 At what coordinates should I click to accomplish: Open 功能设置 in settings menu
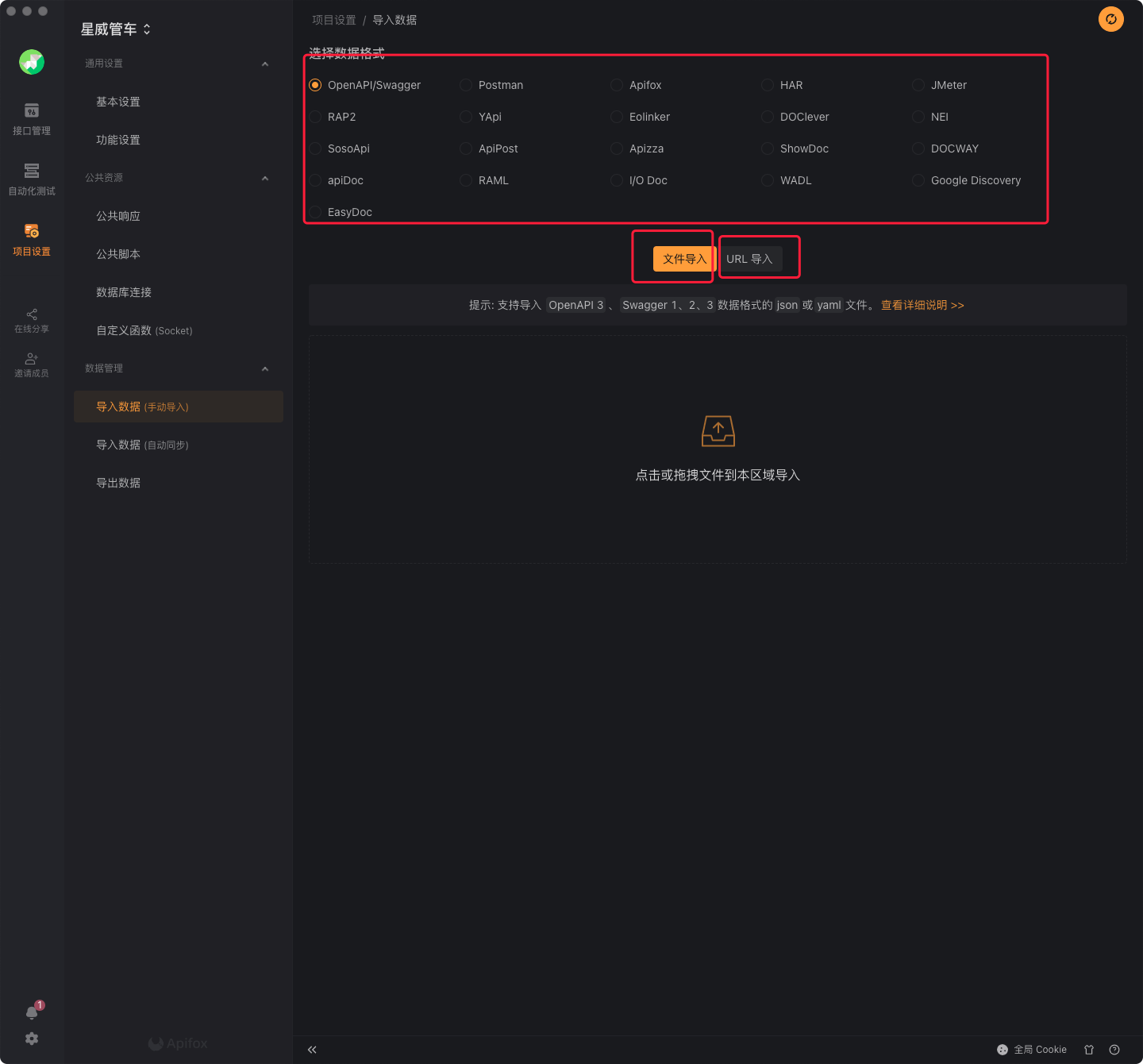(179, 140)
